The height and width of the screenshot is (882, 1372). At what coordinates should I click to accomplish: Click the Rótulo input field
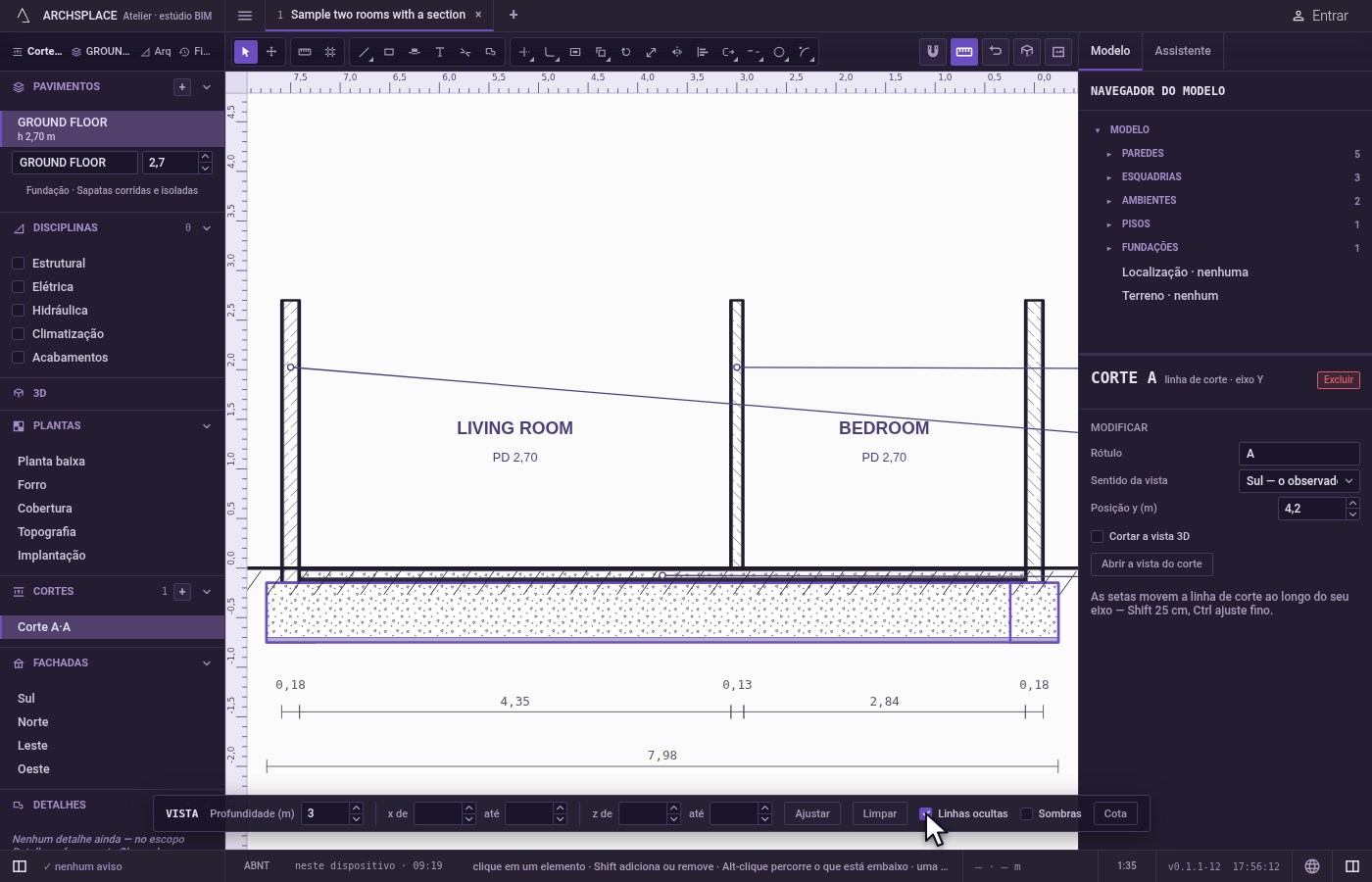1298,454
